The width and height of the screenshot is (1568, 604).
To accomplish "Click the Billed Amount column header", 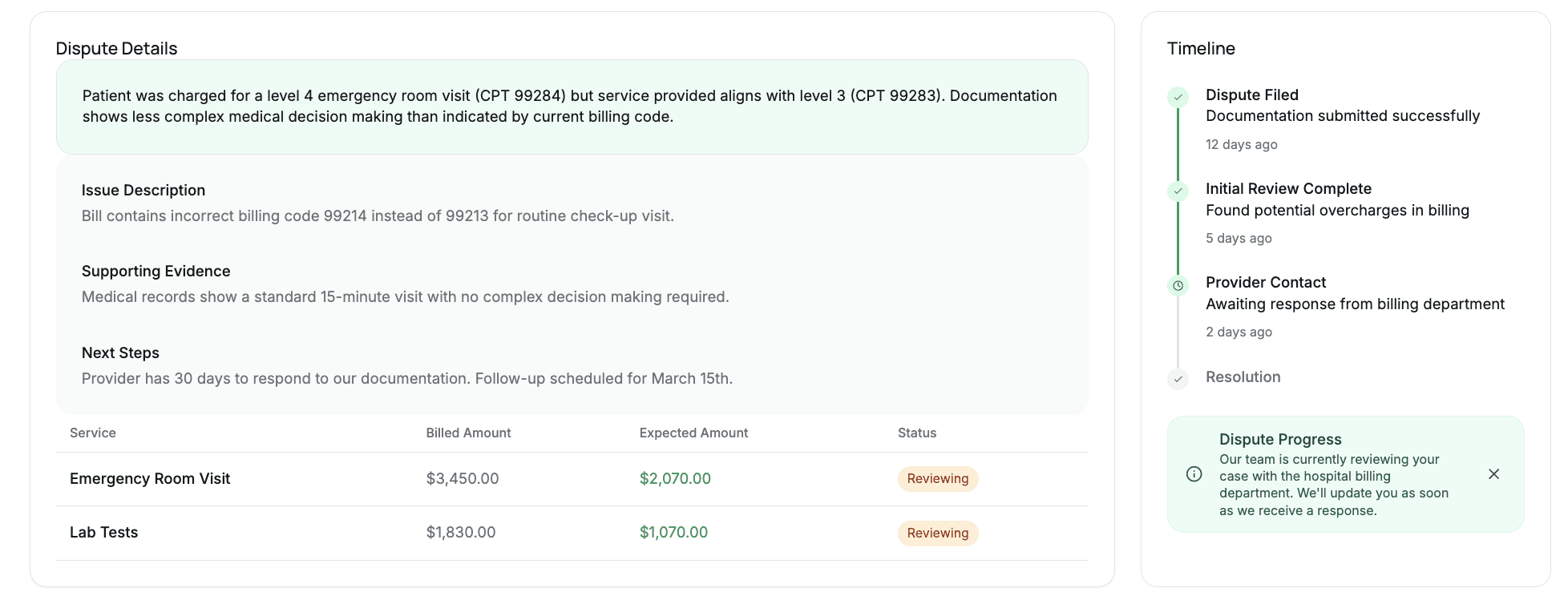I will pos(468,433).
